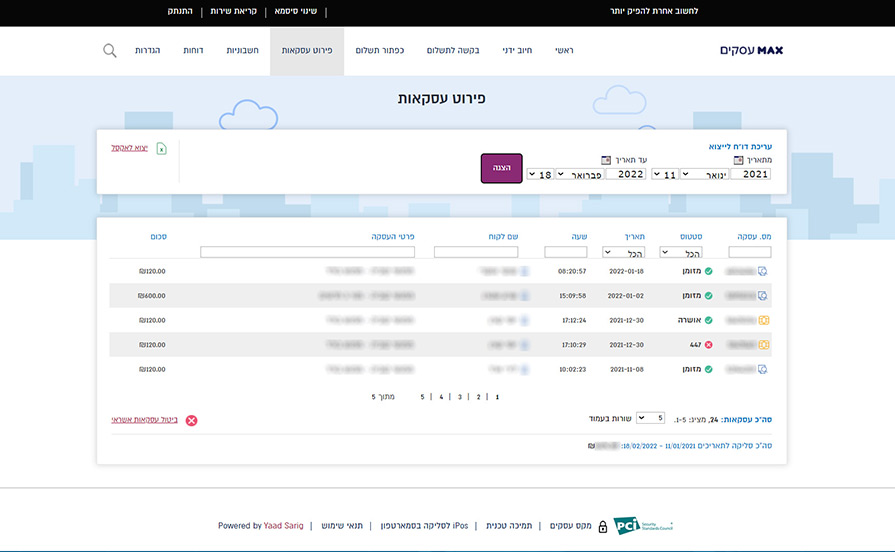Screen dimensions: 895x552
Task: Click the פרטי העסקה filter input field
Action: pyautogui.click(x=307, y=252)
